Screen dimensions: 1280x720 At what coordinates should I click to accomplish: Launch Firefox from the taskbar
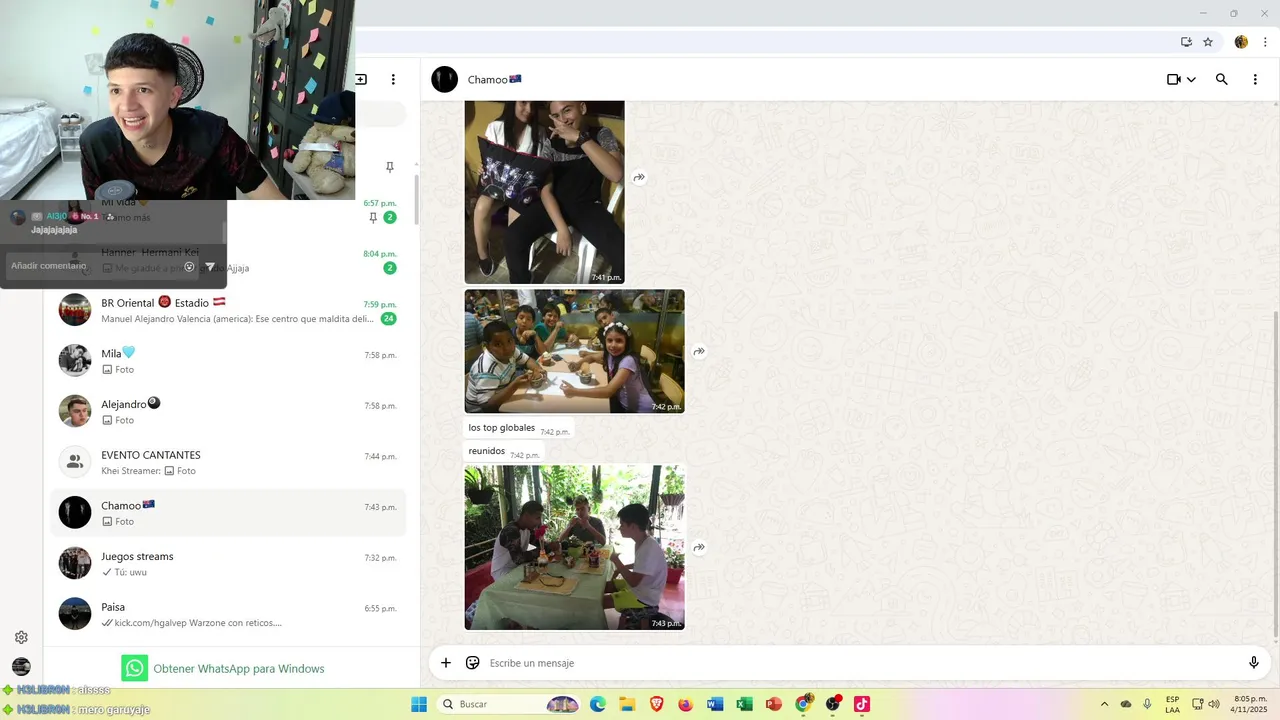(x=685, y=704)
